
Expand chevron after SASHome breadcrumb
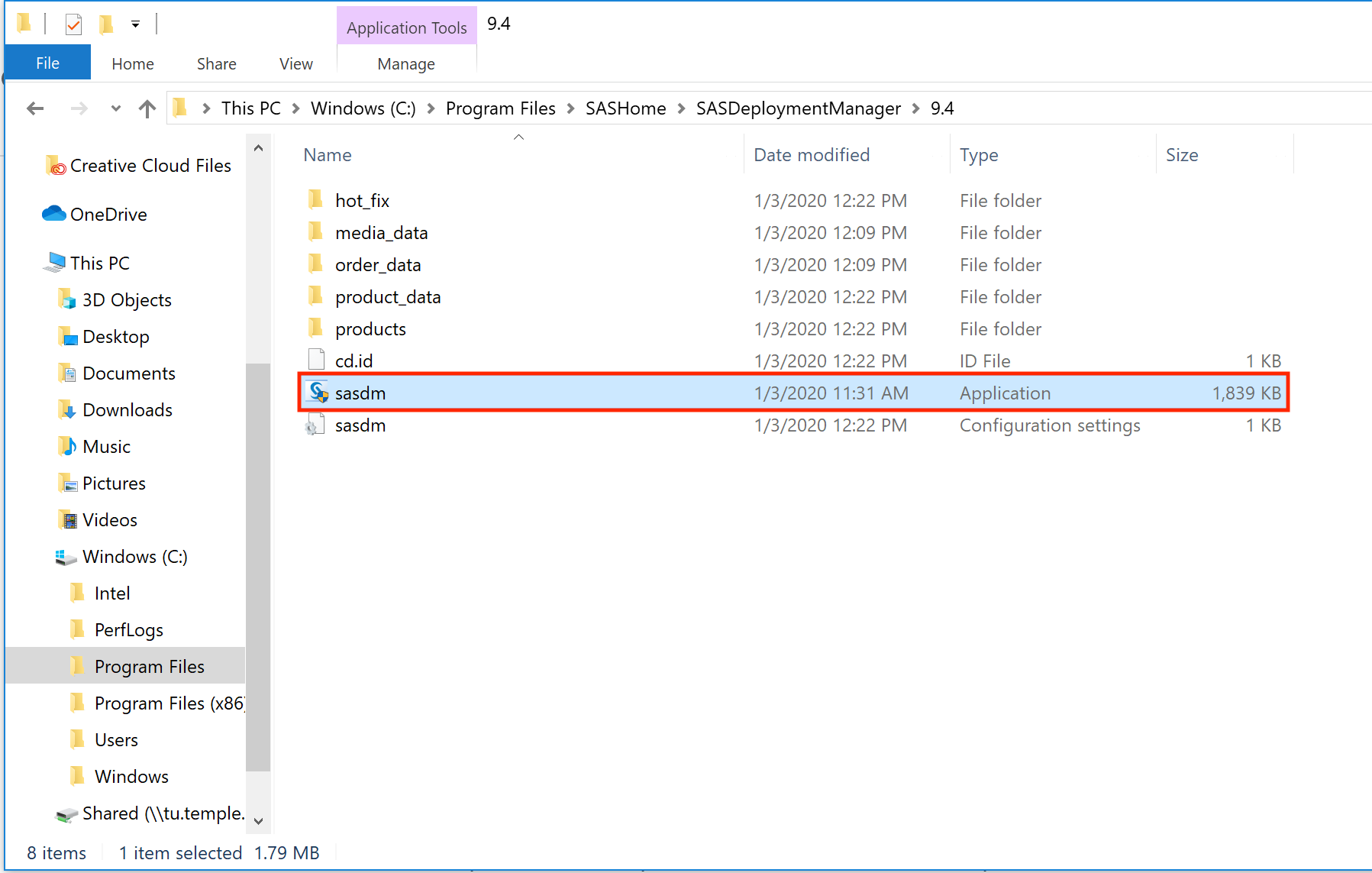tap(681, 108)
